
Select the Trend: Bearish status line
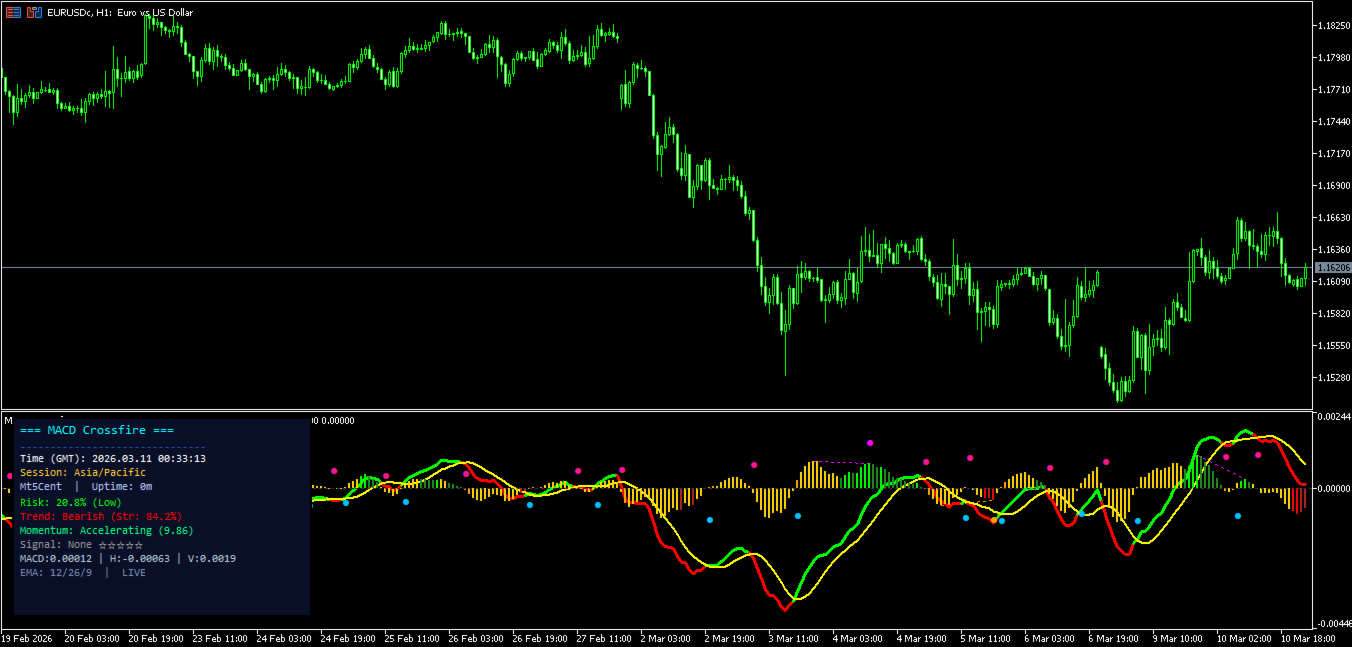tap(101, 516)
